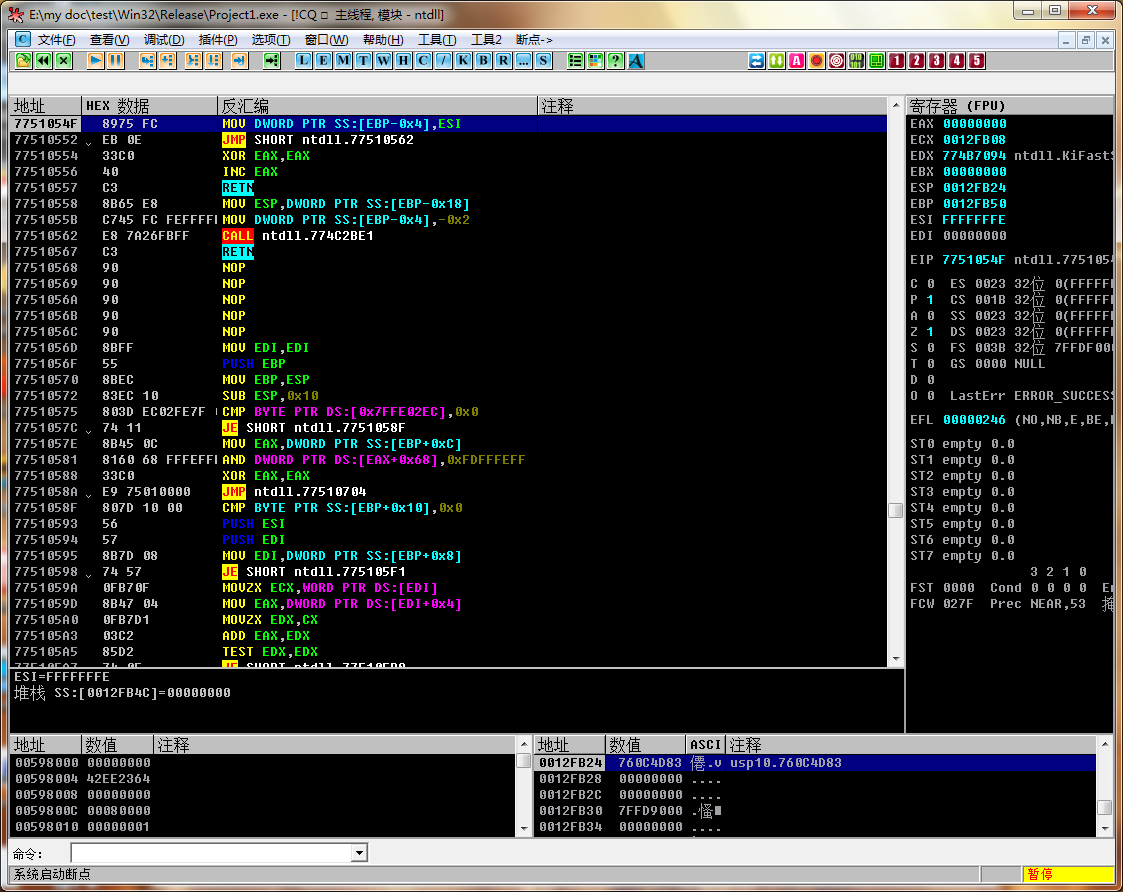Open Executable modules with E icon

pyautogui.click(x=324, y=61)
